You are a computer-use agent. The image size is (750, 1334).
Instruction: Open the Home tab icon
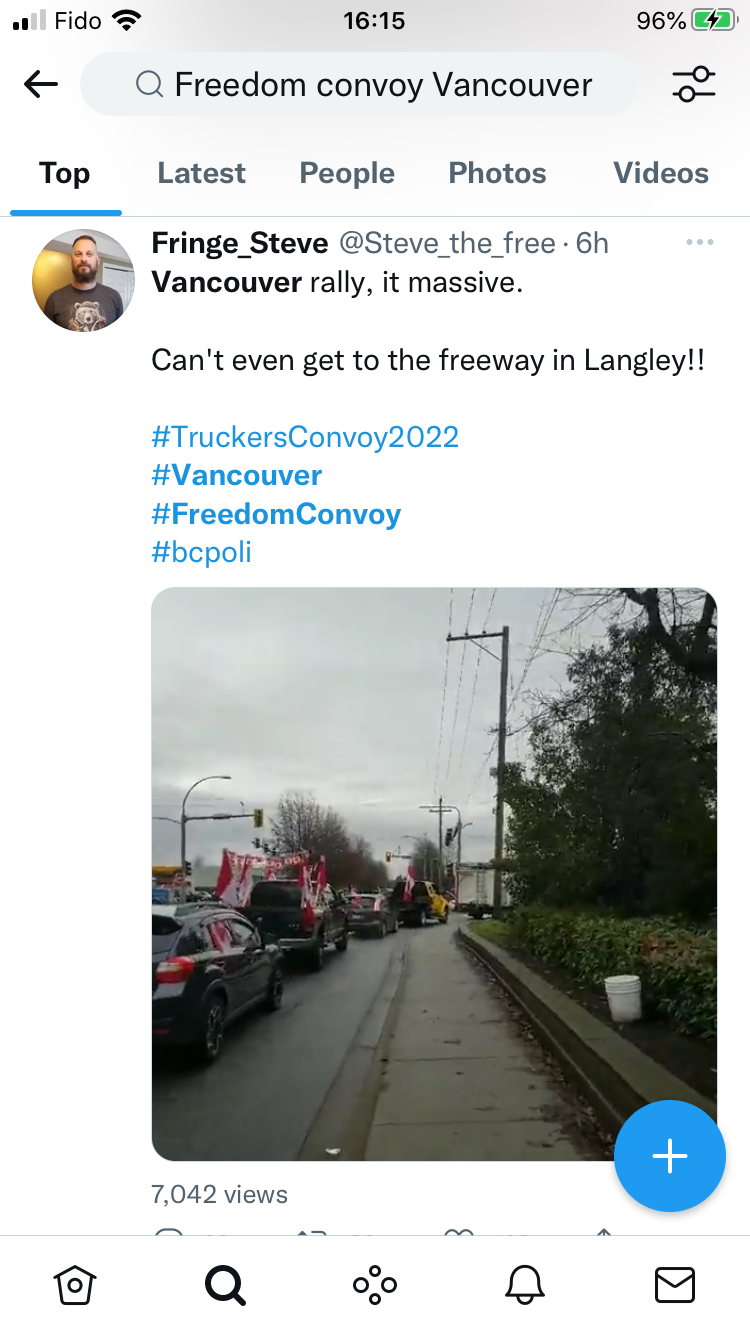click(x=75, y=1285)
